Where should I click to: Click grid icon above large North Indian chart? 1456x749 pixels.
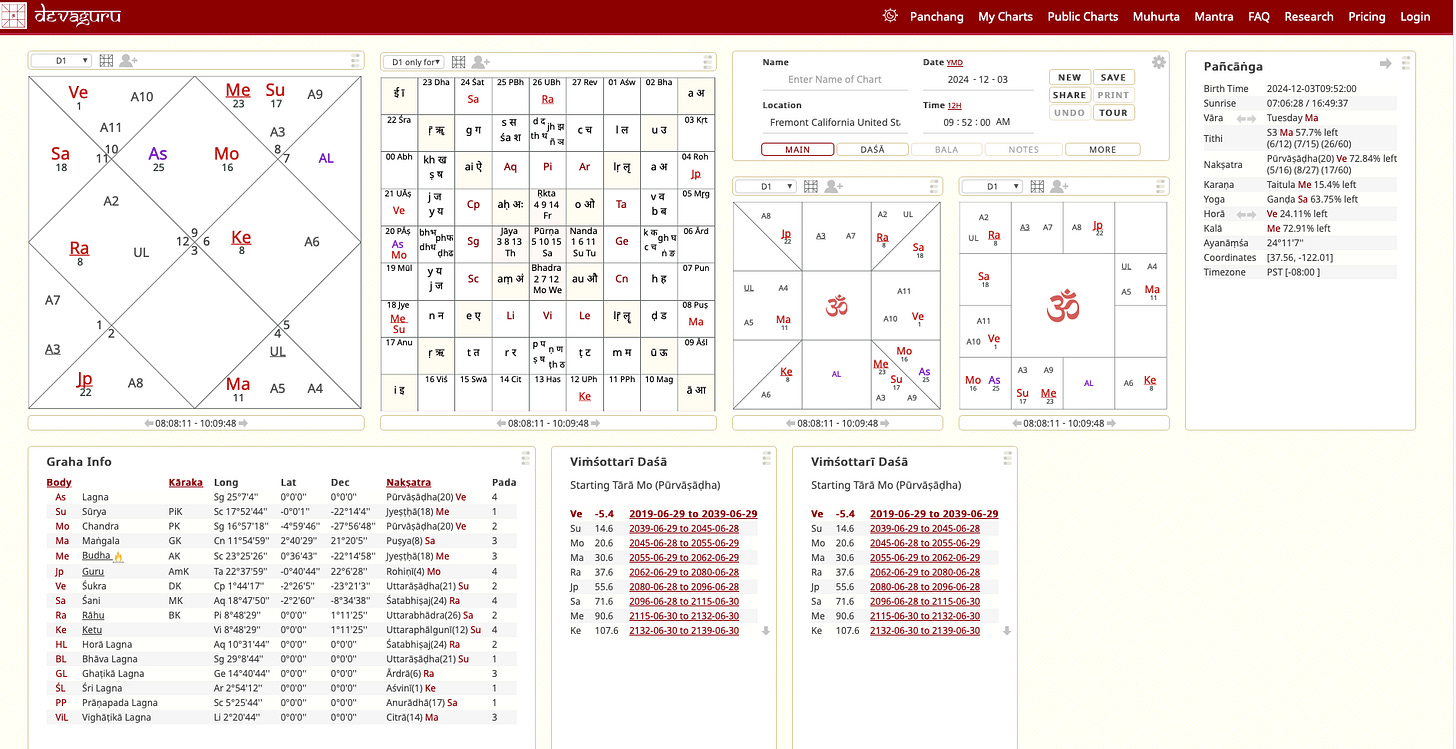107,61
